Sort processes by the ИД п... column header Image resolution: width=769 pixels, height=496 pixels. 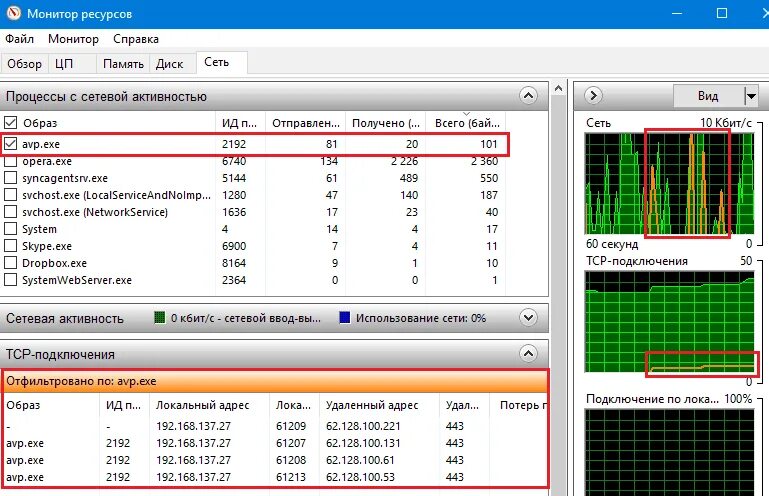[240, 123]
